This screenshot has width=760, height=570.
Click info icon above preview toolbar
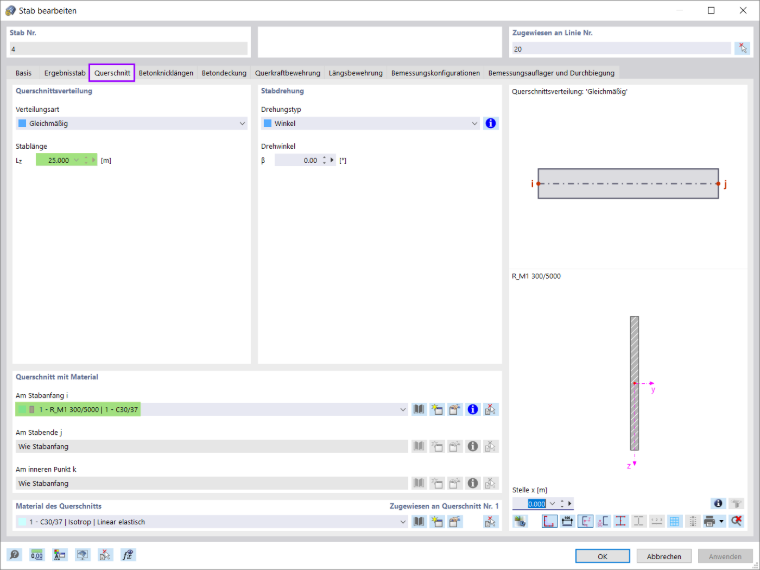tap(718, 503)
